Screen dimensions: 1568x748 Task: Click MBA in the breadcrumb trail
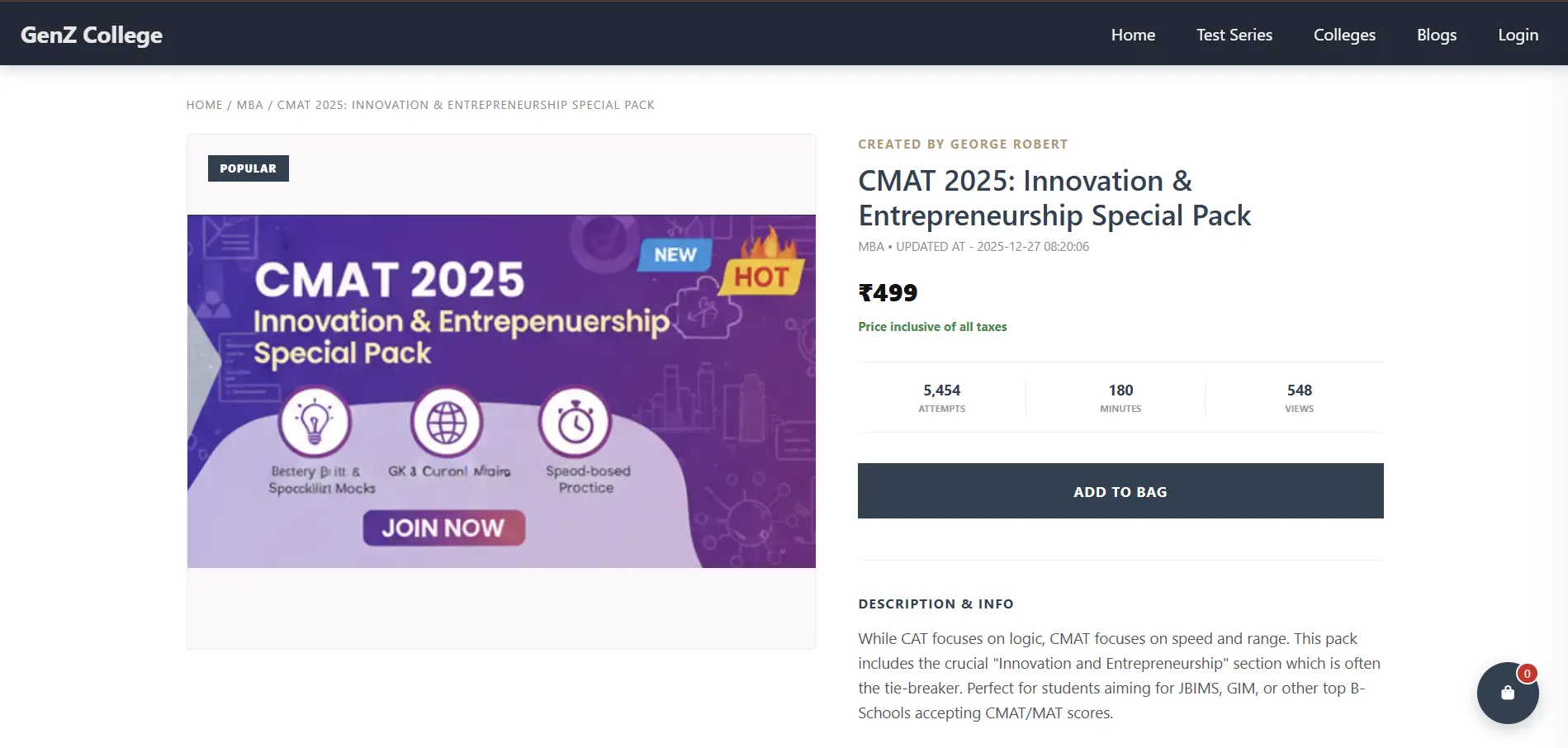coord(249,105)
